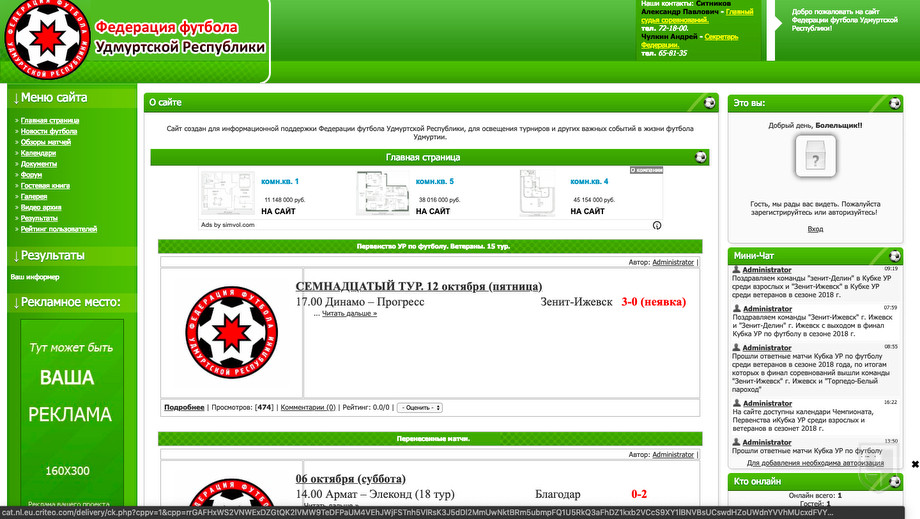Open floor plan thumbnail for комн.кв. 4
This screenshot has height=519, width=920.
[537, 194]
